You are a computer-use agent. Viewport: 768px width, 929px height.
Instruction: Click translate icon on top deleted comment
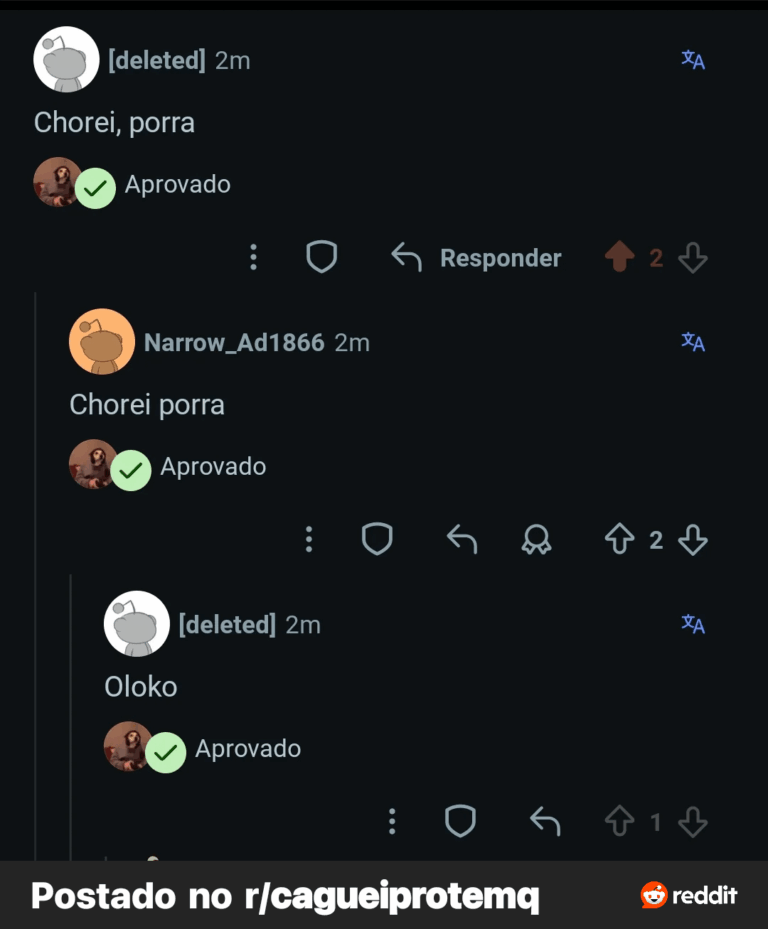[693, 60]
